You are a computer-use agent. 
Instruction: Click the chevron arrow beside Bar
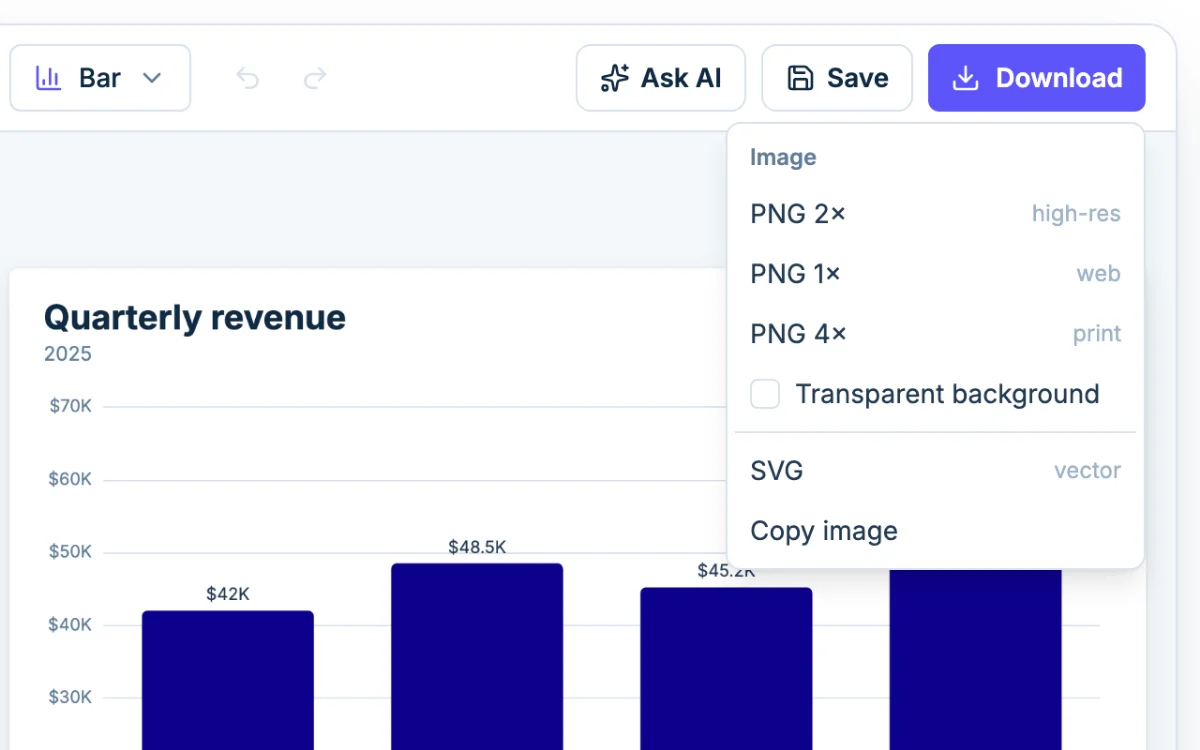pyautogui.click(x=152, y=78)
